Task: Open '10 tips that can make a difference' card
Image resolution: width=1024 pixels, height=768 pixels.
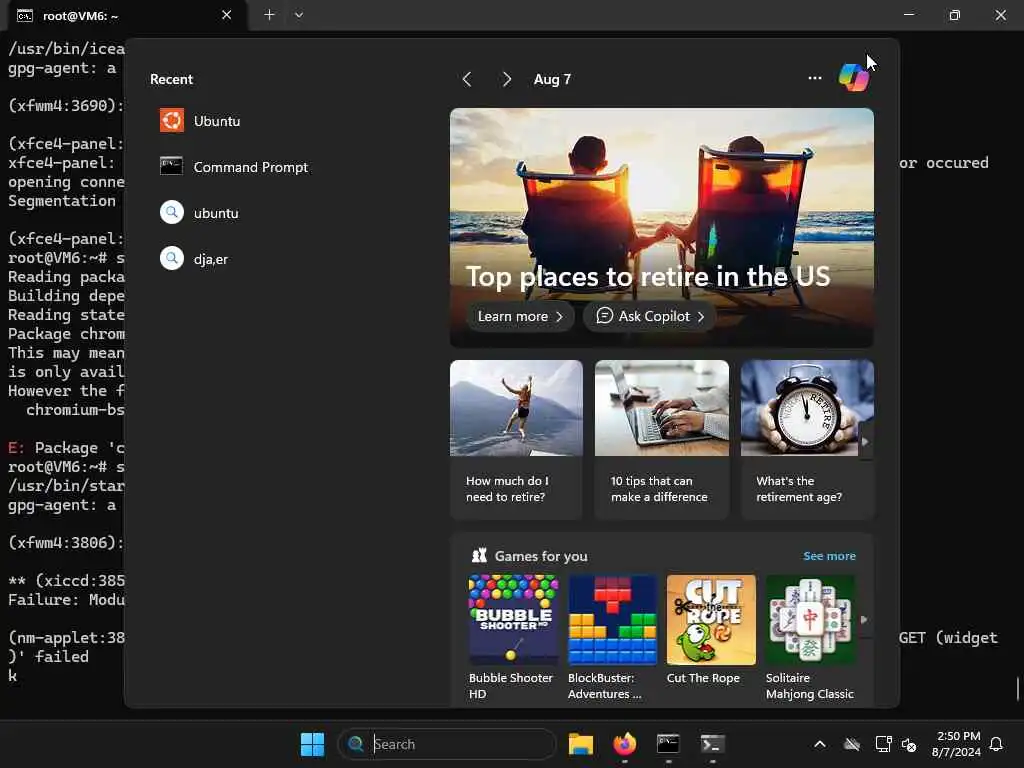Action: coord(662,440)
